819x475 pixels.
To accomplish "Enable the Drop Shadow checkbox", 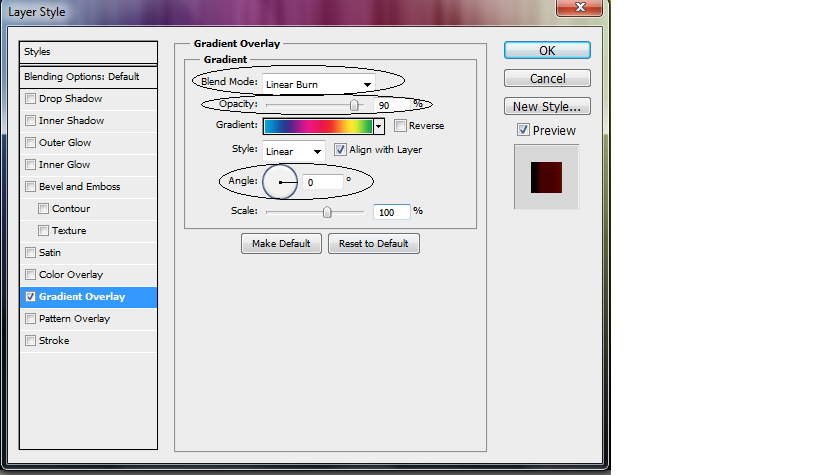I will (x=30, y=99).
